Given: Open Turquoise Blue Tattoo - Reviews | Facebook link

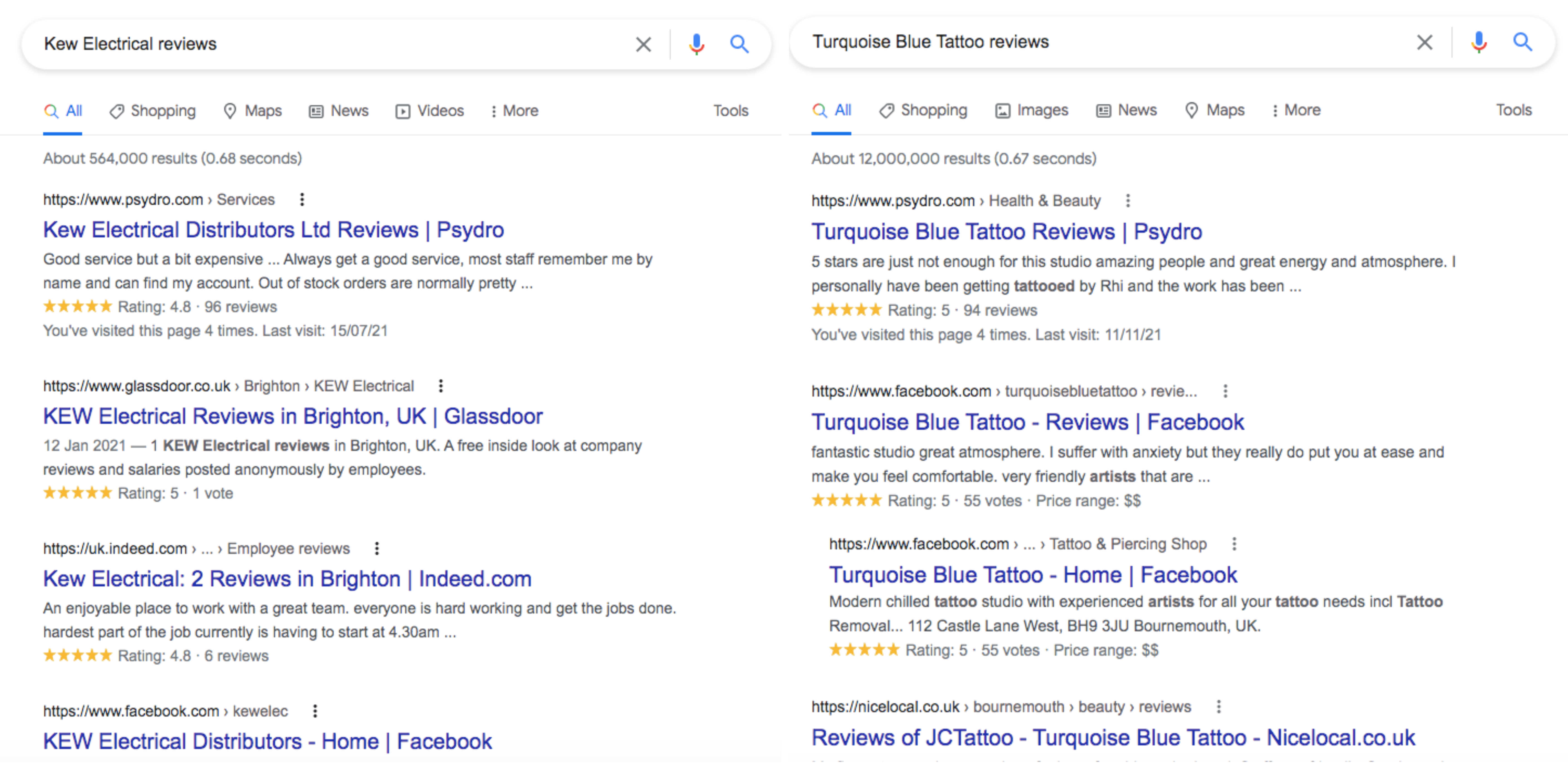Looking at the screenshot, I should [1028, 422].
